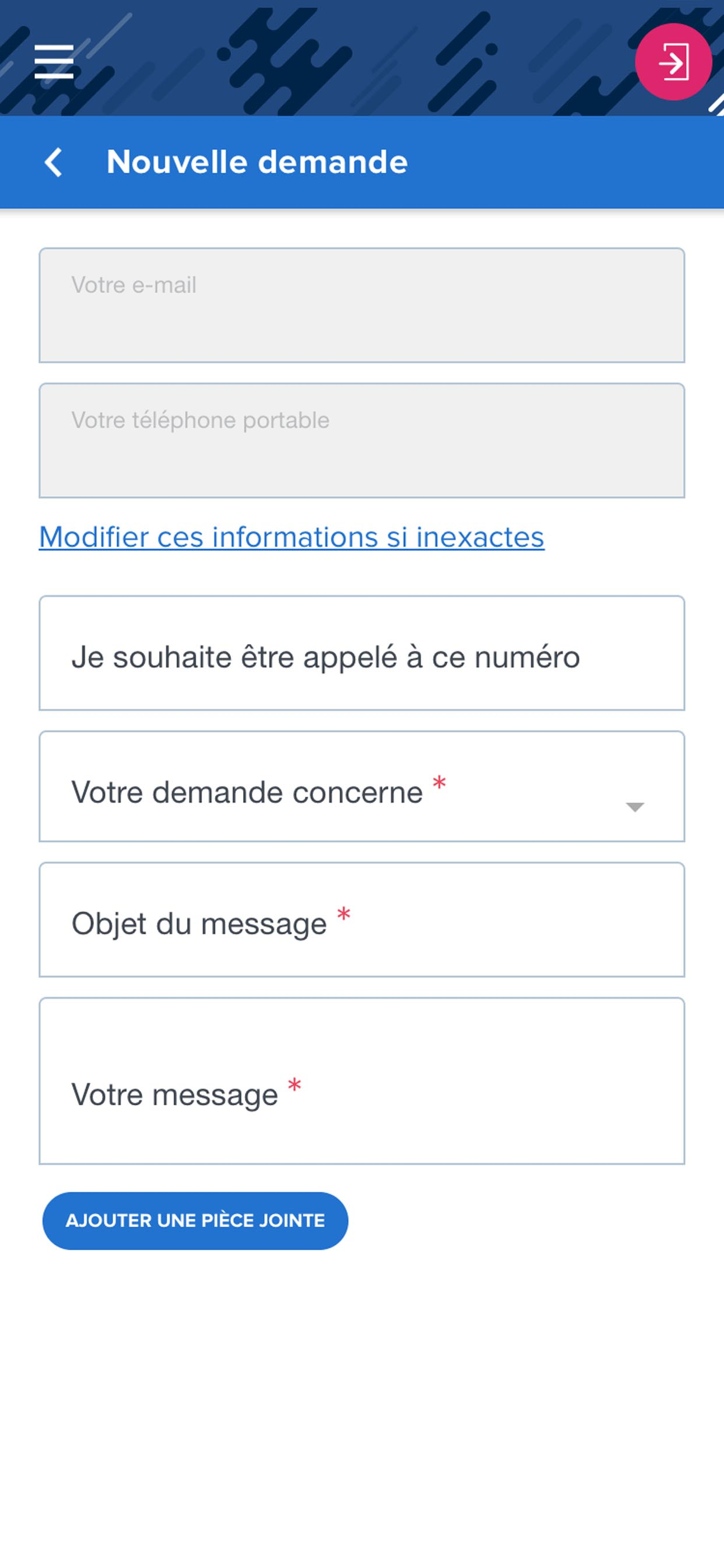Tap Ajouter une pièce jointe button
Screen dimensions: 724x1568
[195, 1221]
